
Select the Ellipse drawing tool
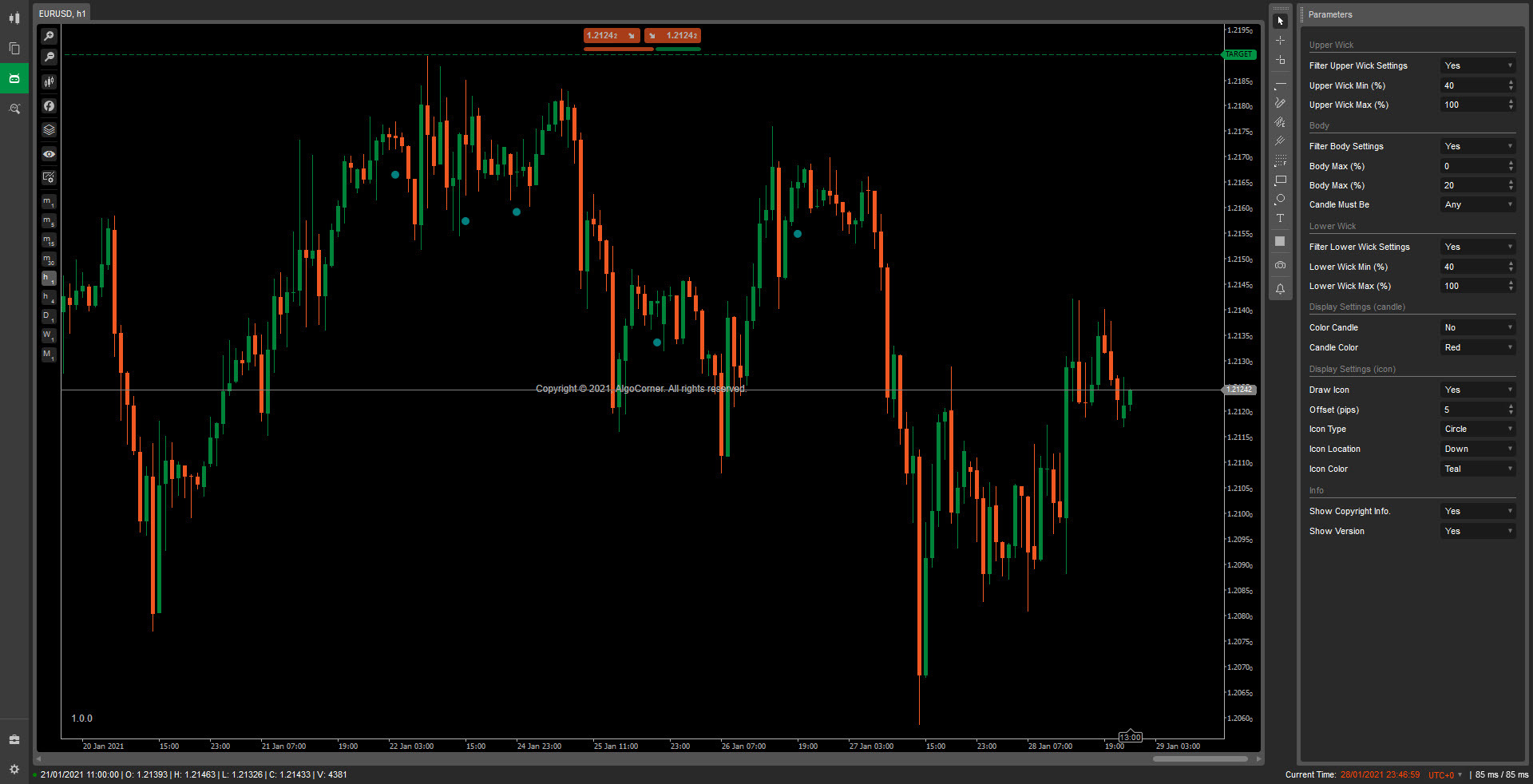[x=1280, y=200]
